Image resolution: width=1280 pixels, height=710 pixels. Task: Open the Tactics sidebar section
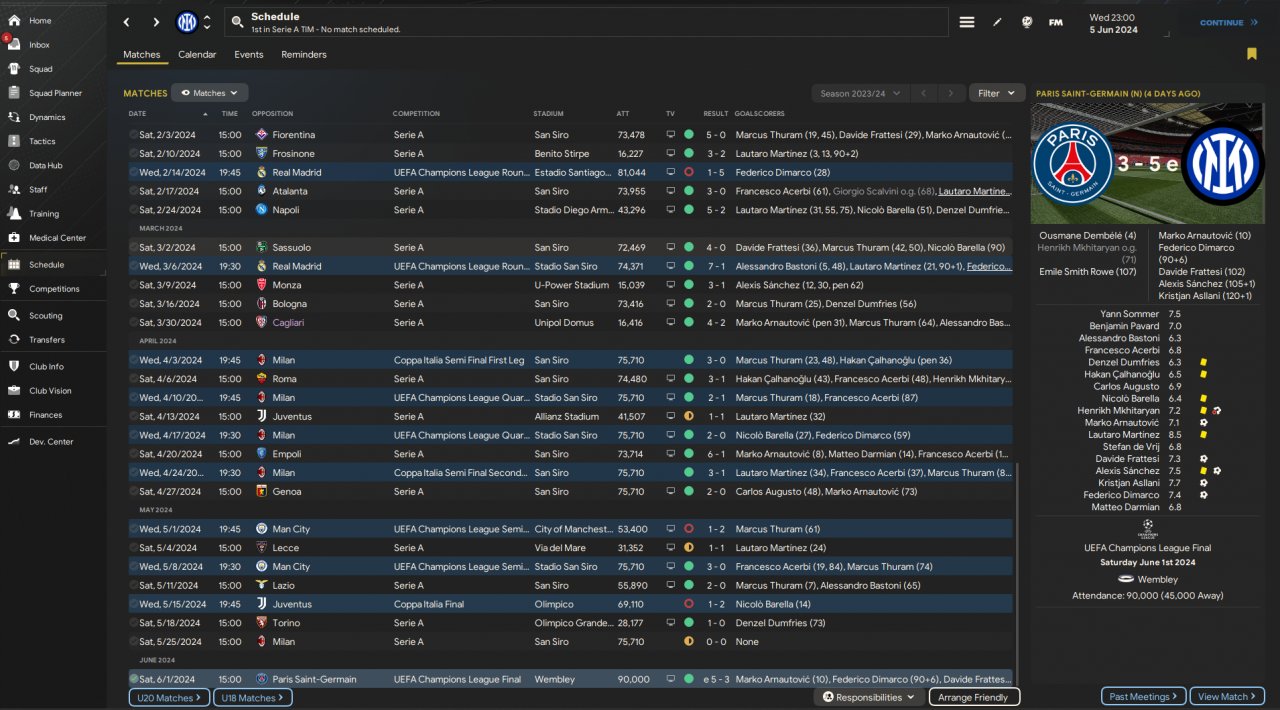coord(42,141)
